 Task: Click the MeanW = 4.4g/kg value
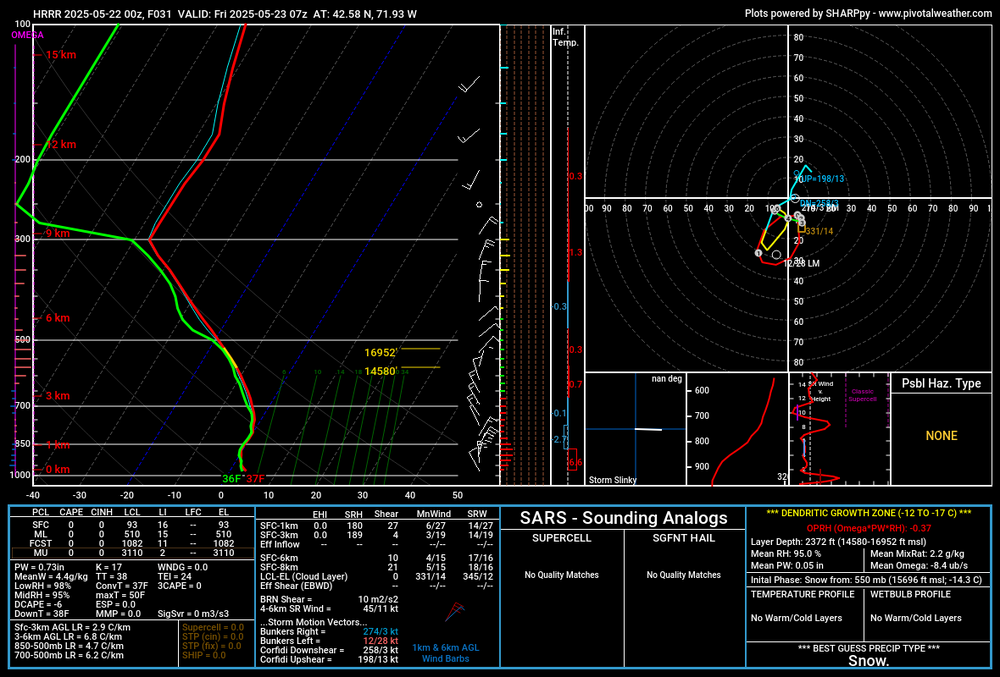(x=51, y=577)
